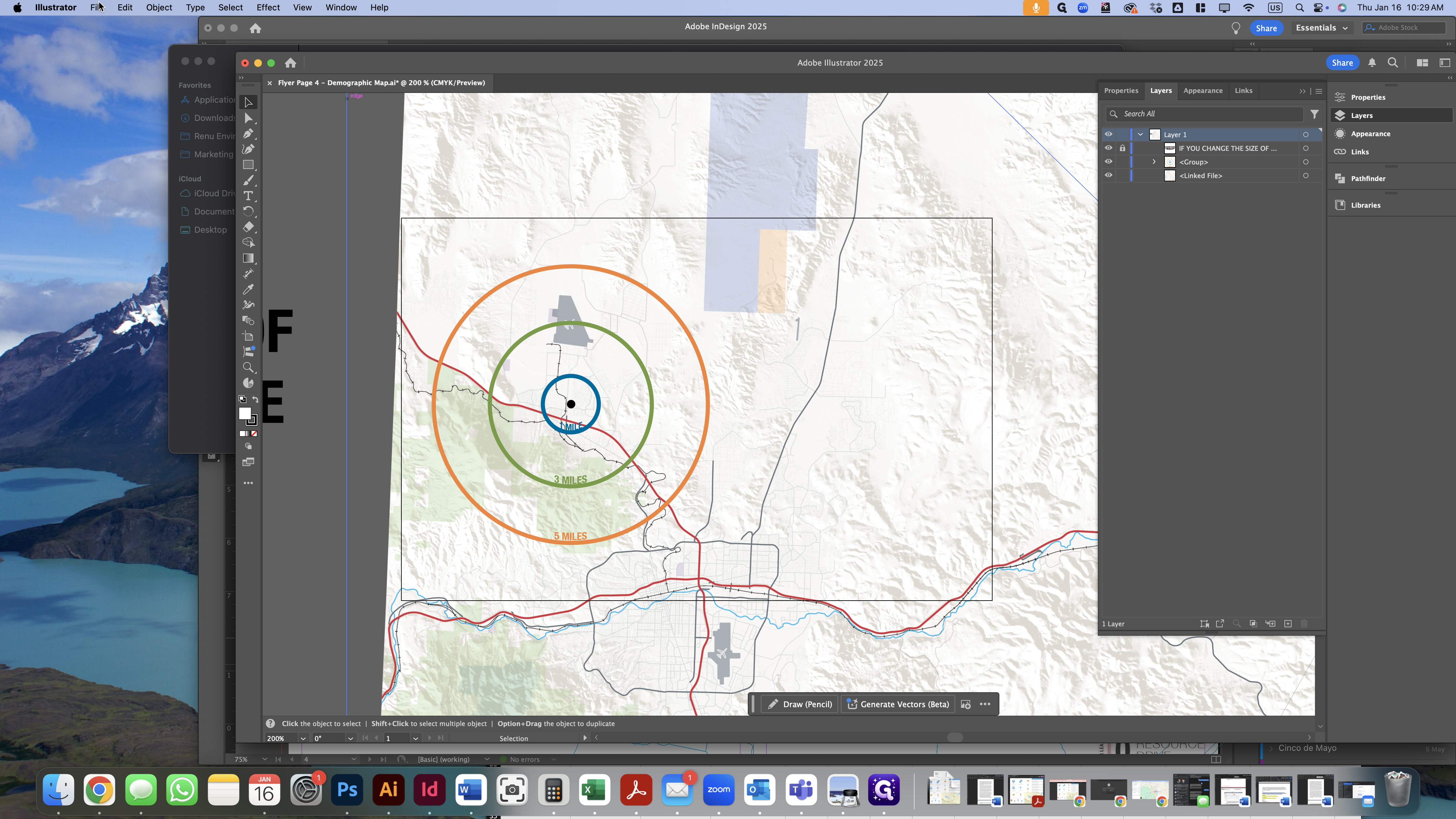Viewport: 1456px width, 819px height.
Task: Select the Eyedropper tool
Action: [x=248, y=289]
